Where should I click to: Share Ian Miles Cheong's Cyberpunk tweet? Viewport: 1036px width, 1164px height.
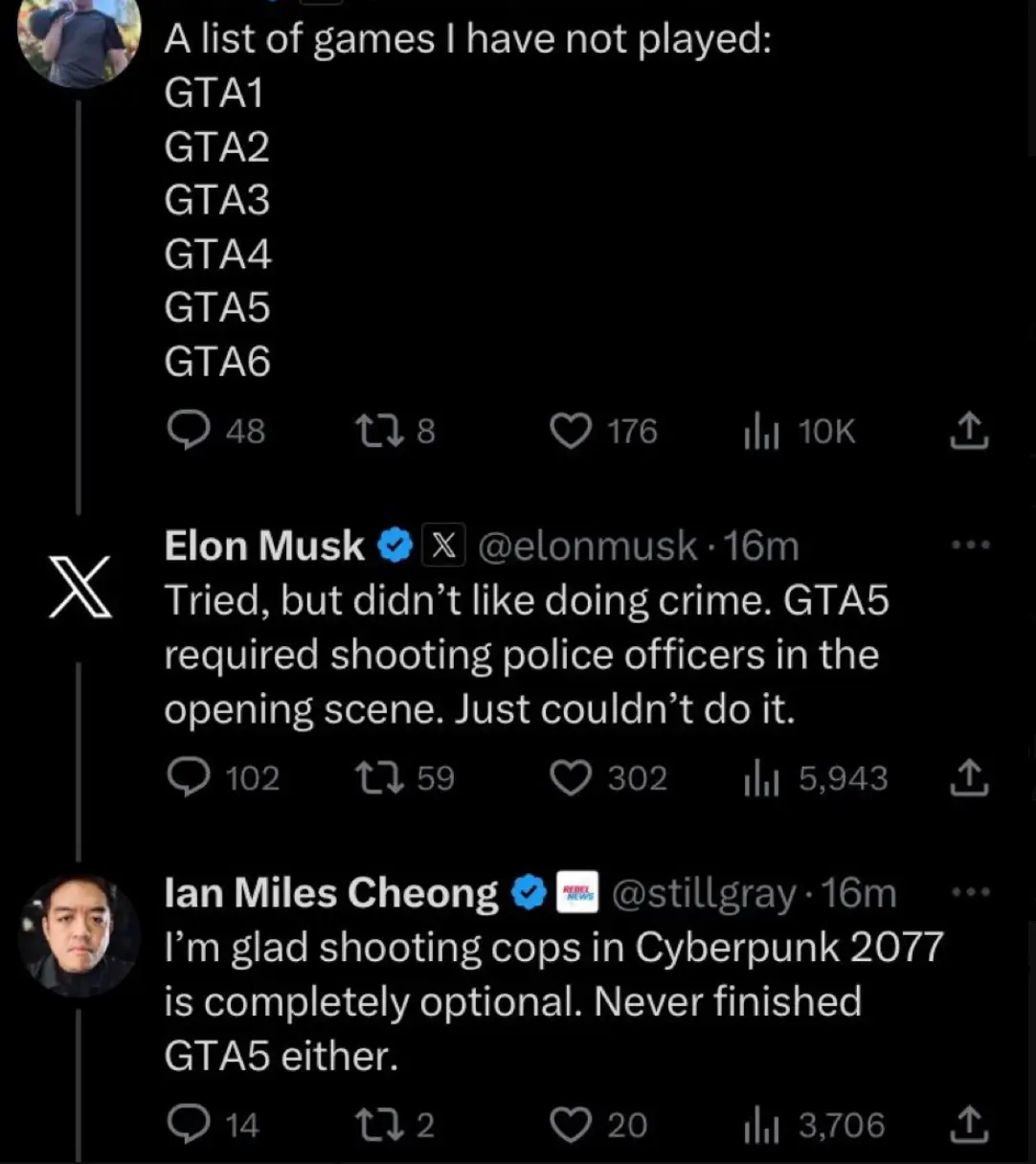point(971,1126)
